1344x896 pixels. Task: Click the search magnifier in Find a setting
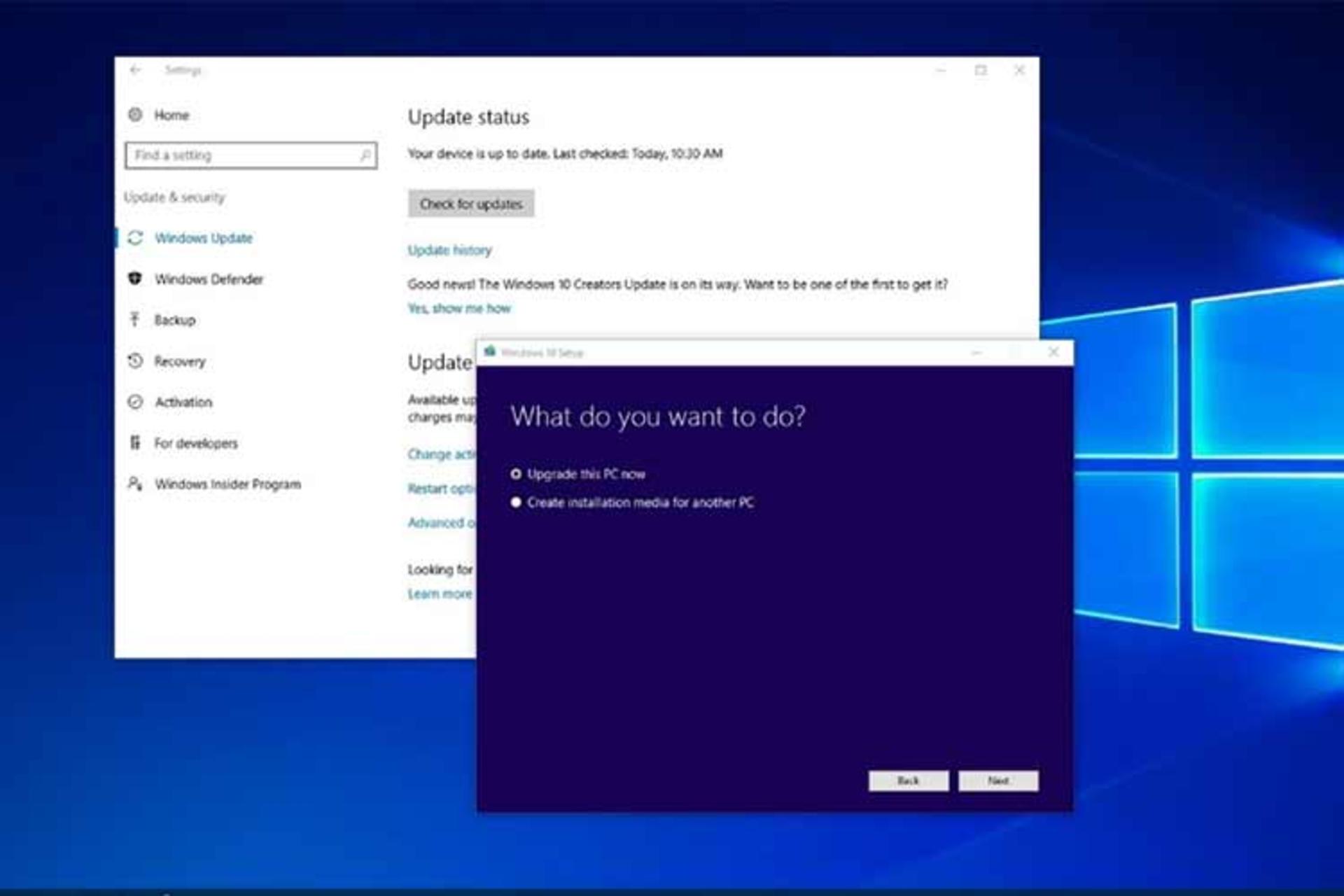click(x=365, y=155)
